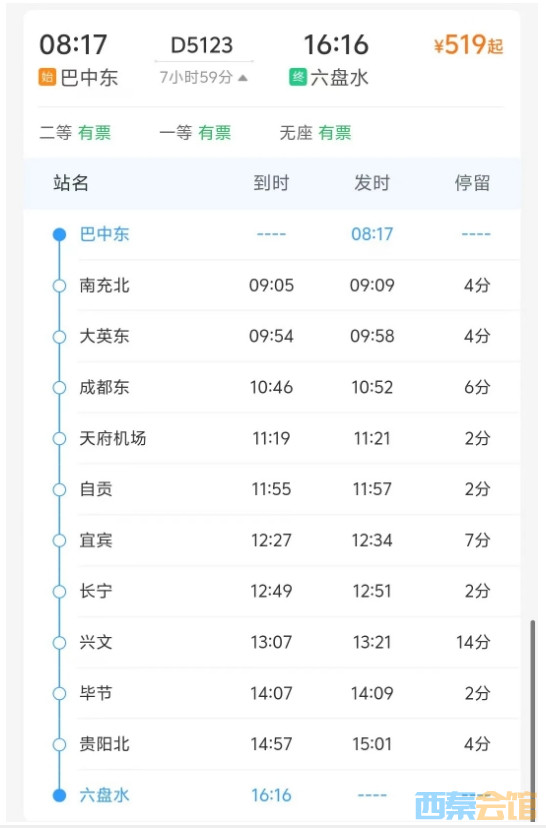
Task: Click the 毕节 station name
Action: coord(96,693)
